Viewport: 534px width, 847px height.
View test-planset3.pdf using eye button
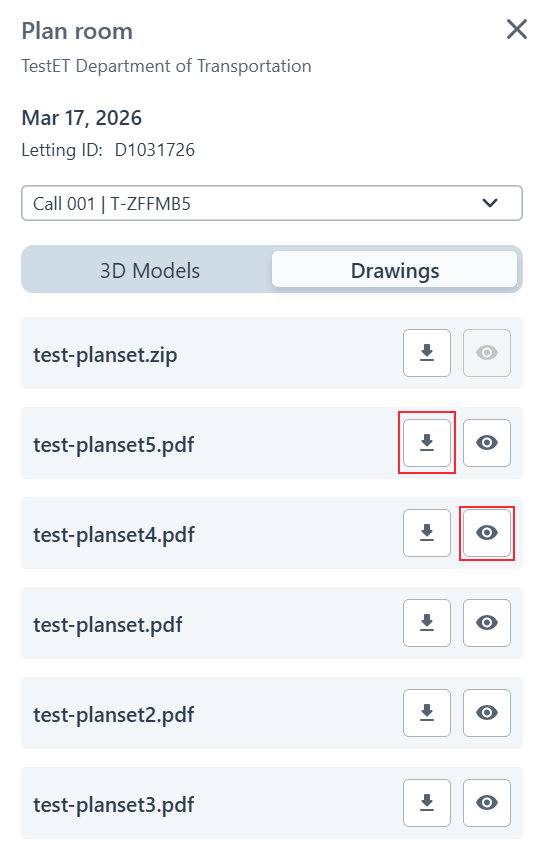pyautogui.click(x=486, y=803)
